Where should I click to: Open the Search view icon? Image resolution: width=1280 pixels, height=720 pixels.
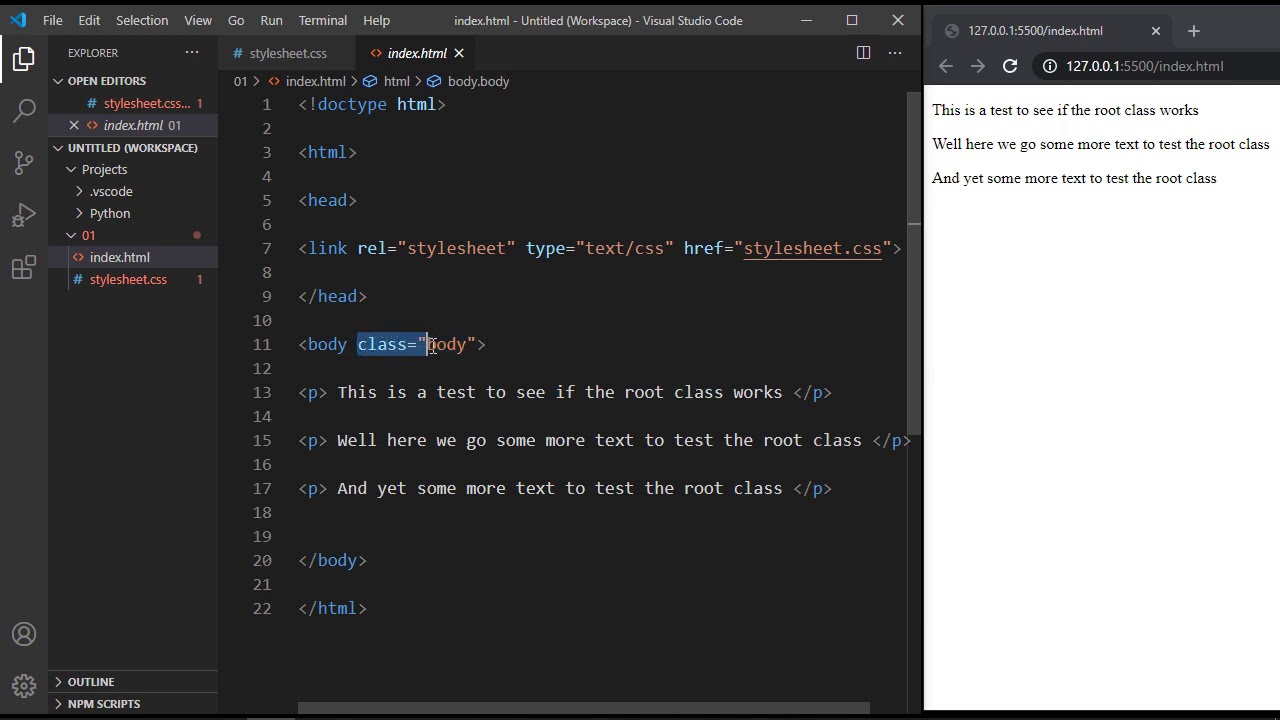click(x=24, y=110)
